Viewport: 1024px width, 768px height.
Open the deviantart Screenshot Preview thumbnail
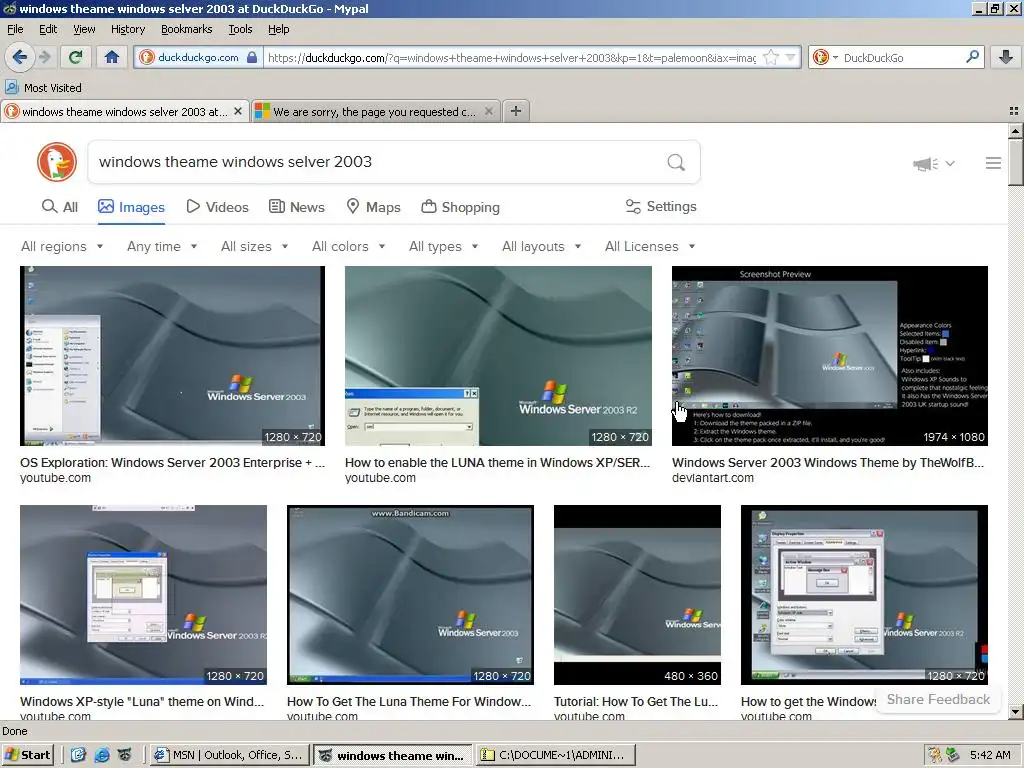tap(830, 356)
